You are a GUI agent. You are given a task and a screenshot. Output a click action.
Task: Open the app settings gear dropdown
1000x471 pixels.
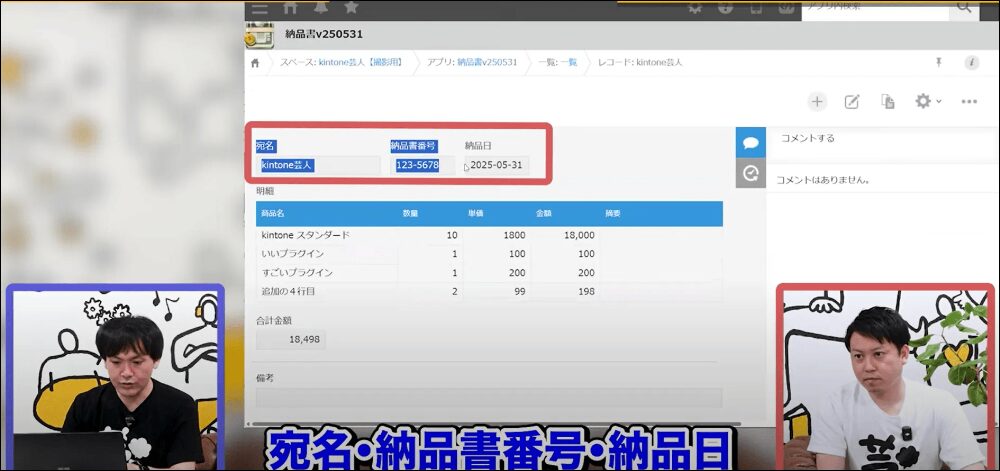click(928, 101)
